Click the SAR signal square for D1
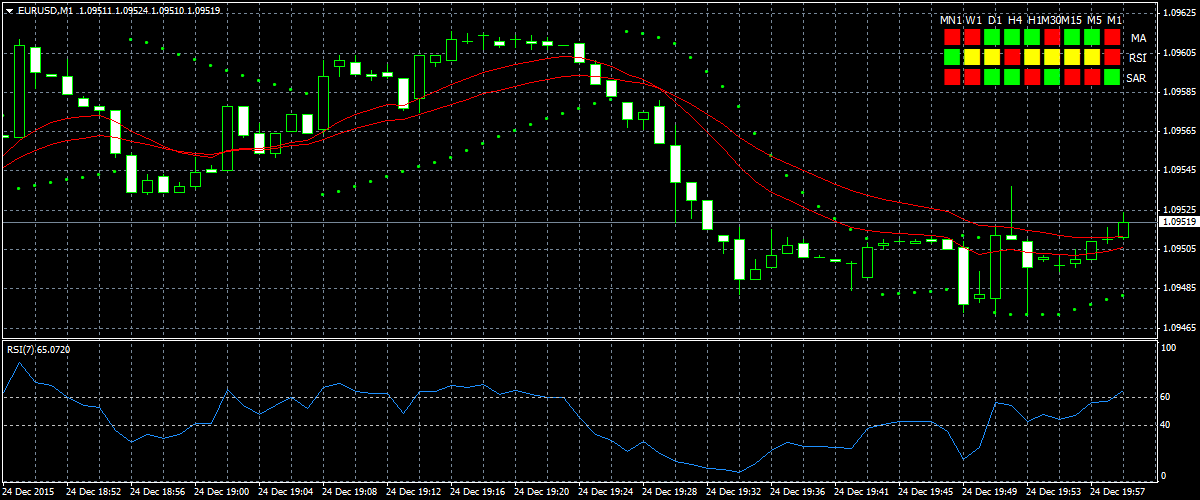 click(x=992, y=77)
